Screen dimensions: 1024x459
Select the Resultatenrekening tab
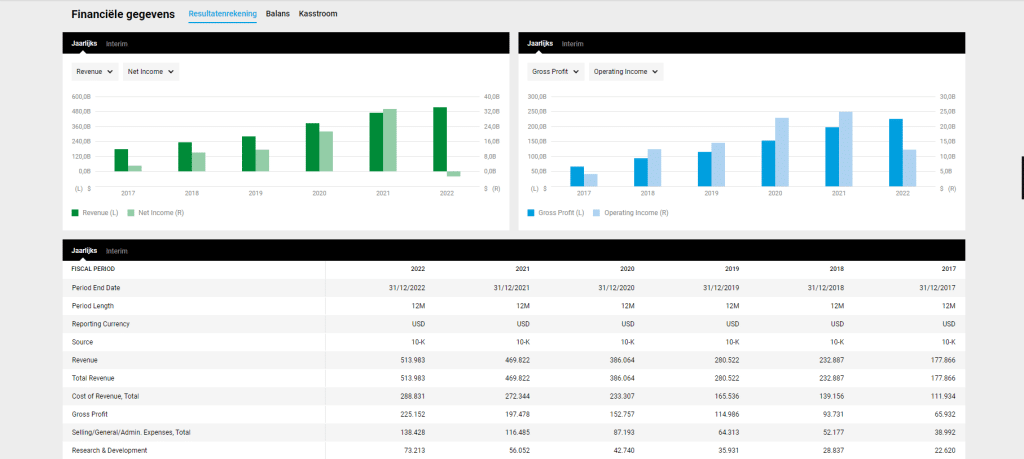(x=223, y=14)
